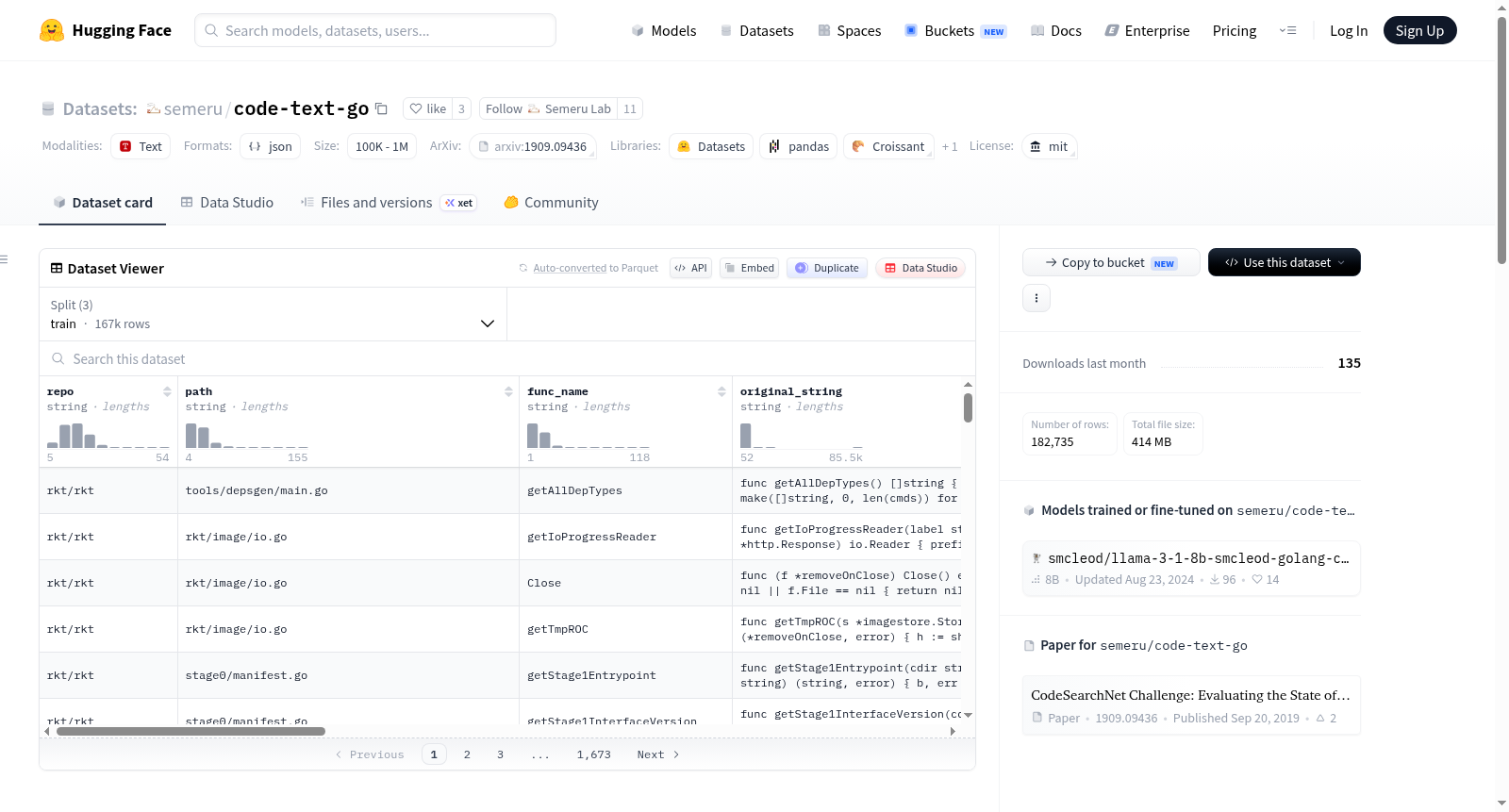Go to page 2 of the table

click(467, 754)
